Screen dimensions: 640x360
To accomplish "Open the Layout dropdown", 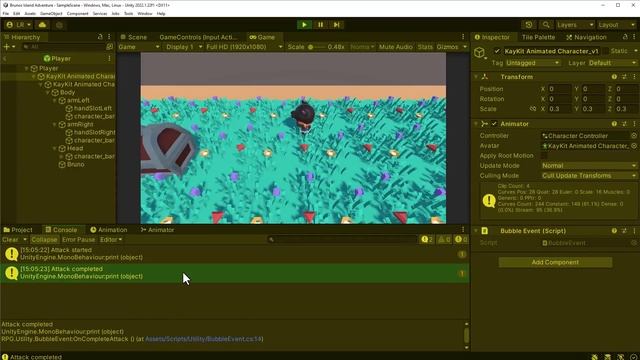I will [x=616, y=25].
